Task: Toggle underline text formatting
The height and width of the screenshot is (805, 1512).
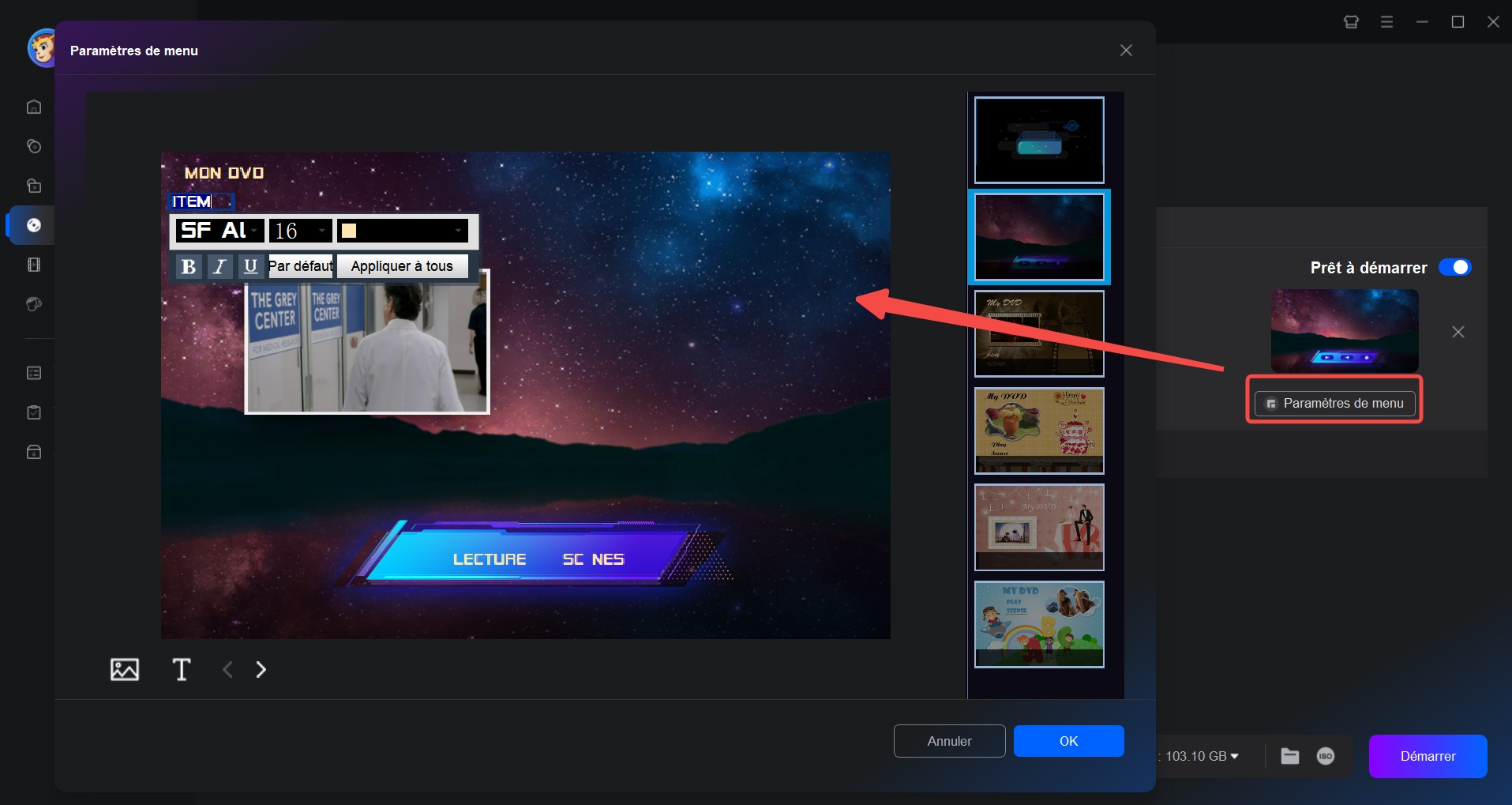Action: coord(250,266)
